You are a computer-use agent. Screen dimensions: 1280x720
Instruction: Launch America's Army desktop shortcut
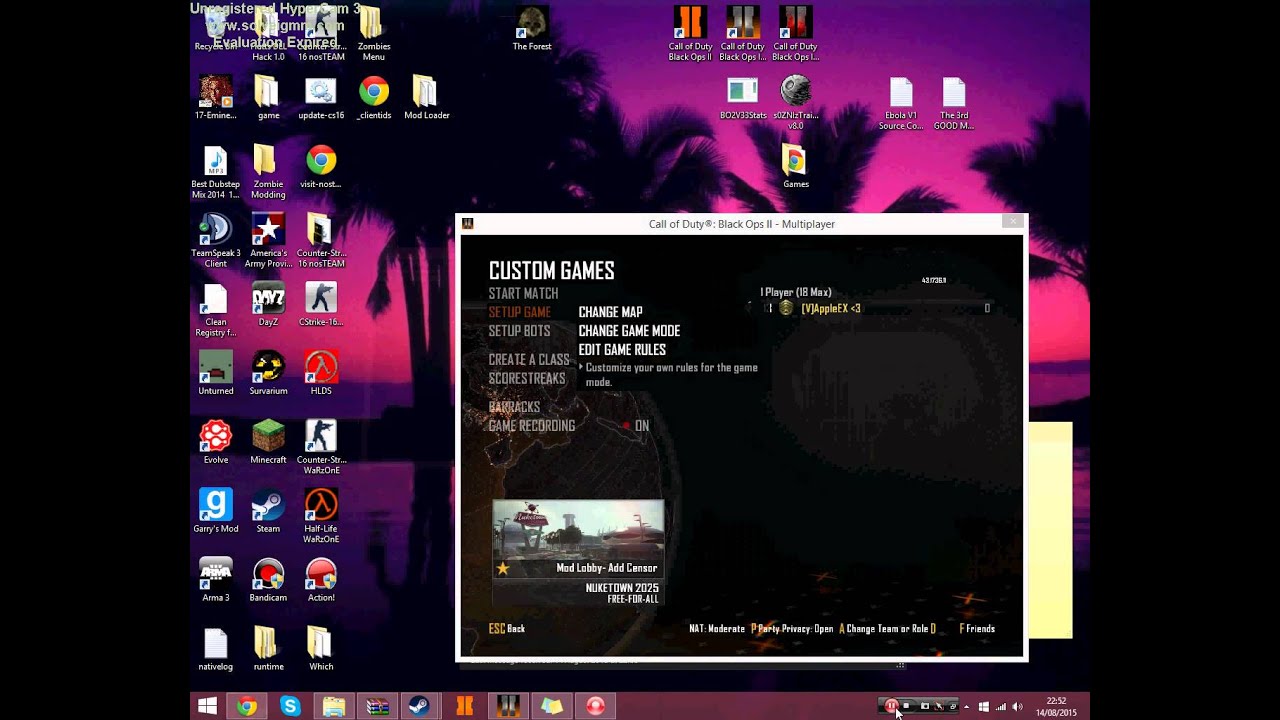click(x=268, y=240)
